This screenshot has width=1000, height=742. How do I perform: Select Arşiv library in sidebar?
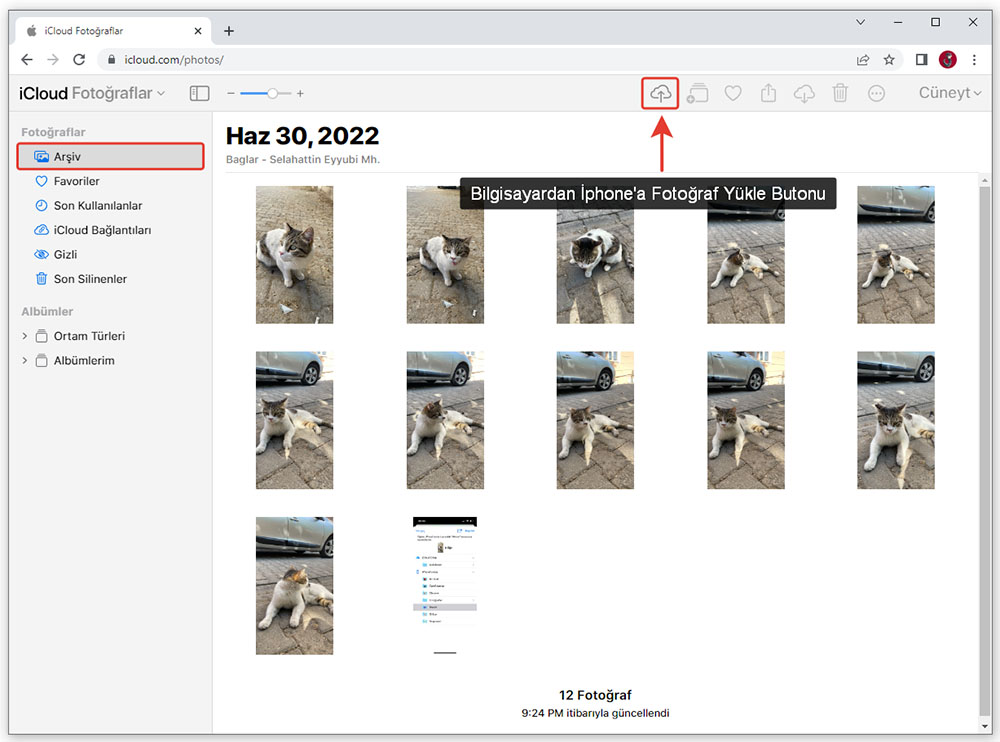(70, 157)
